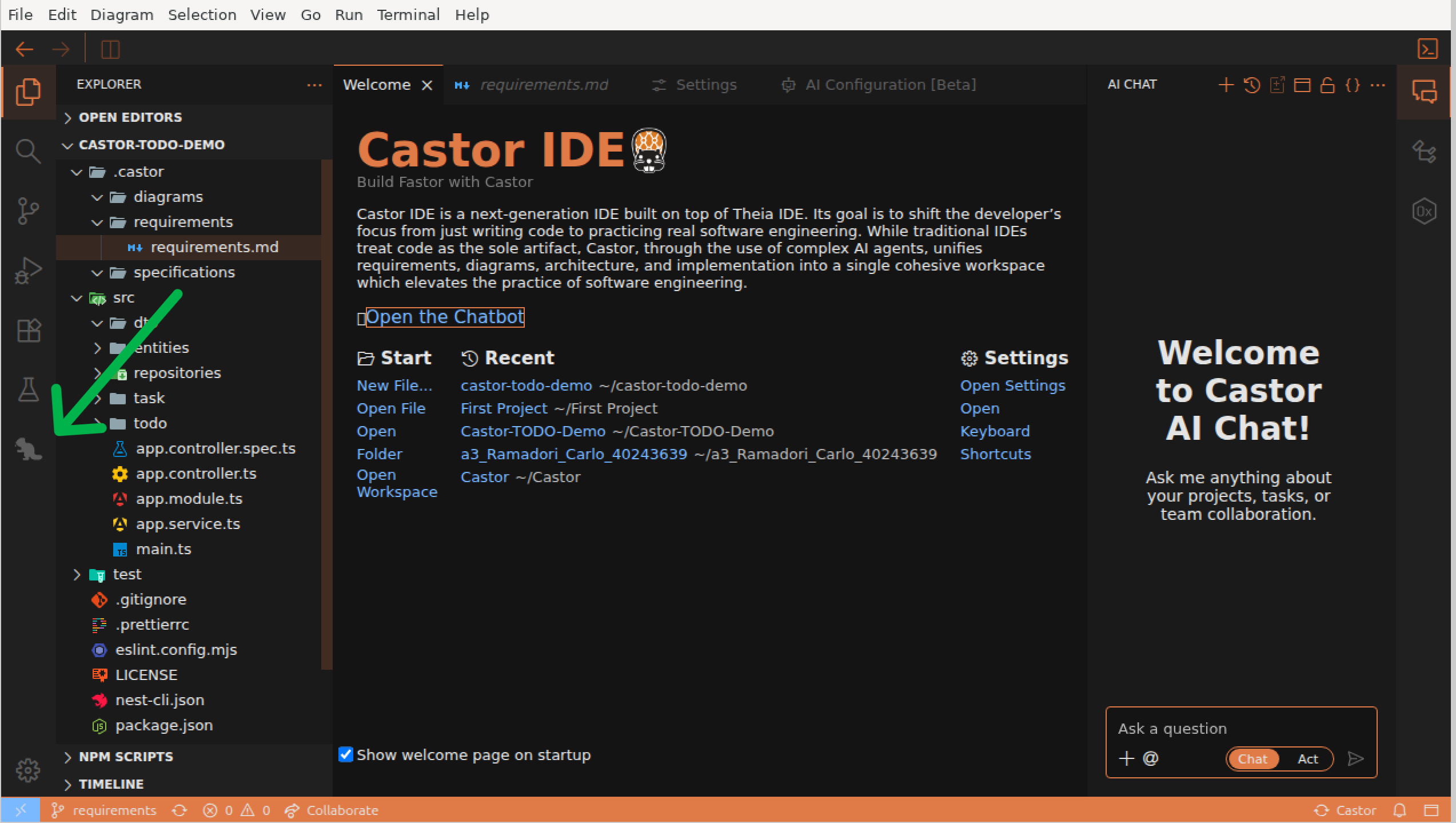
Task: Open the Diagram menu
Action: 121,14
